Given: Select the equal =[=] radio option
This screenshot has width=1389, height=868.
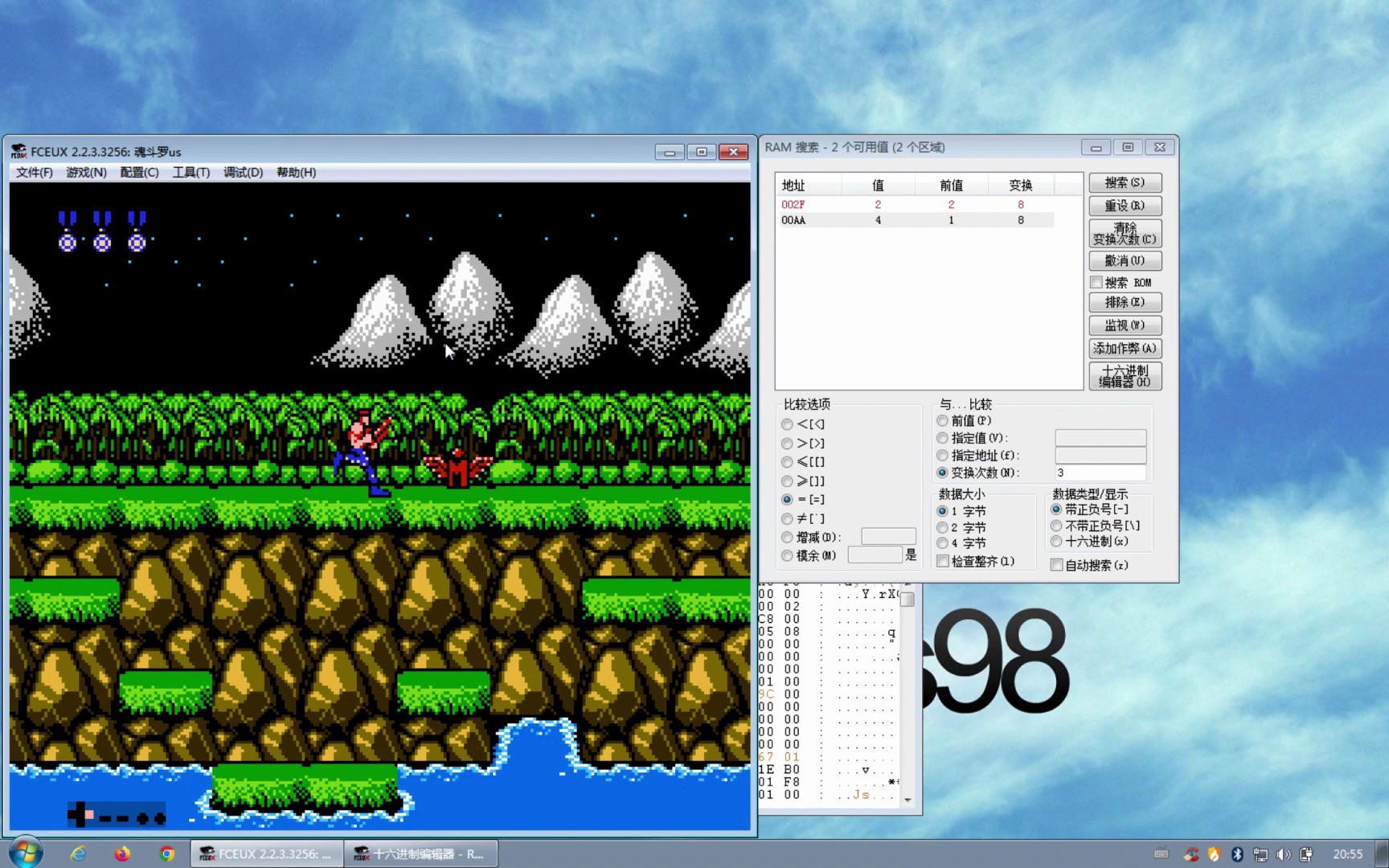Looking at the screenshot, I should coord(787,500).
